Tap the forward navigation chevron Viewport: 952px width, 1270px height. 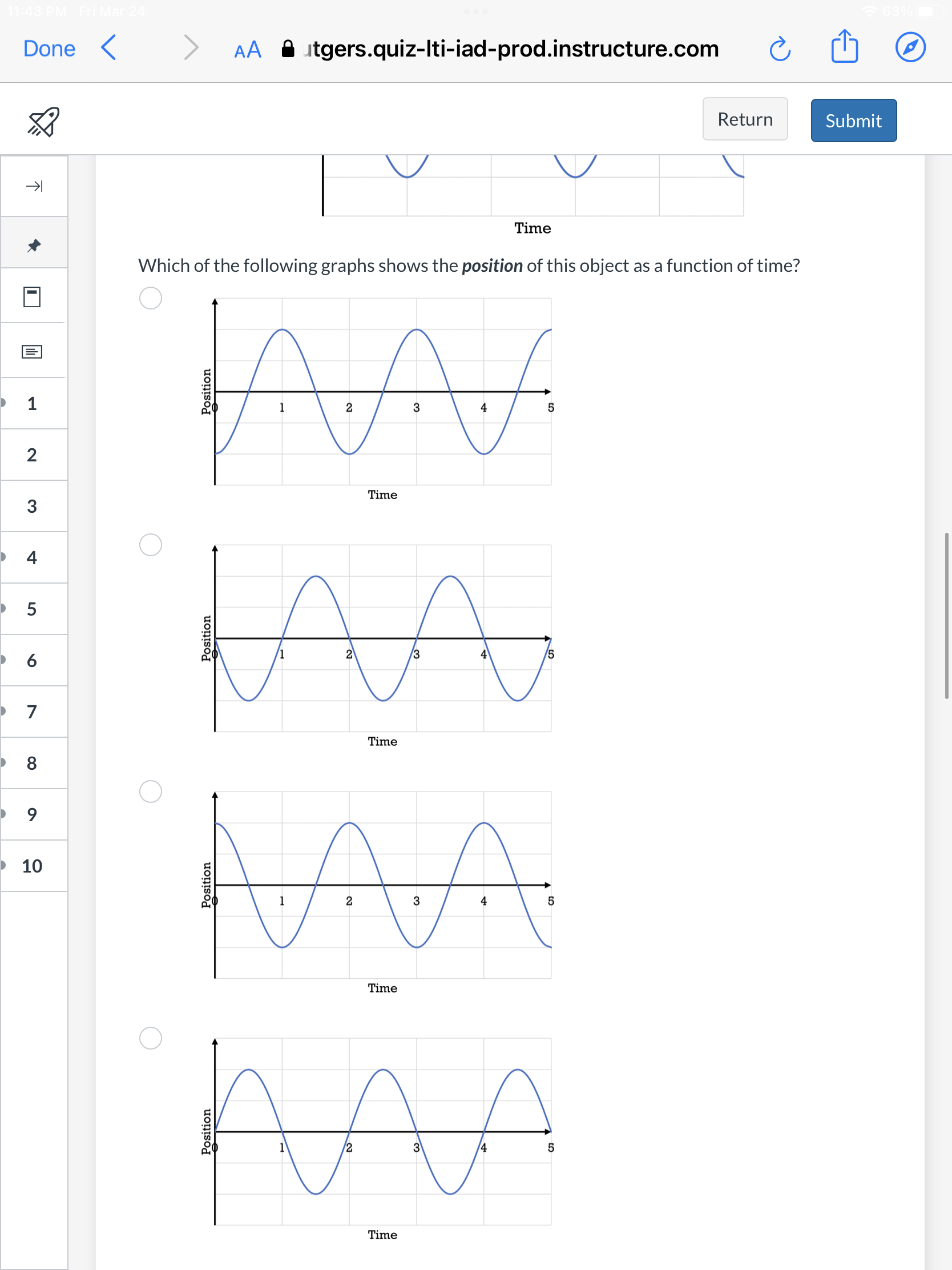[190, 48]
